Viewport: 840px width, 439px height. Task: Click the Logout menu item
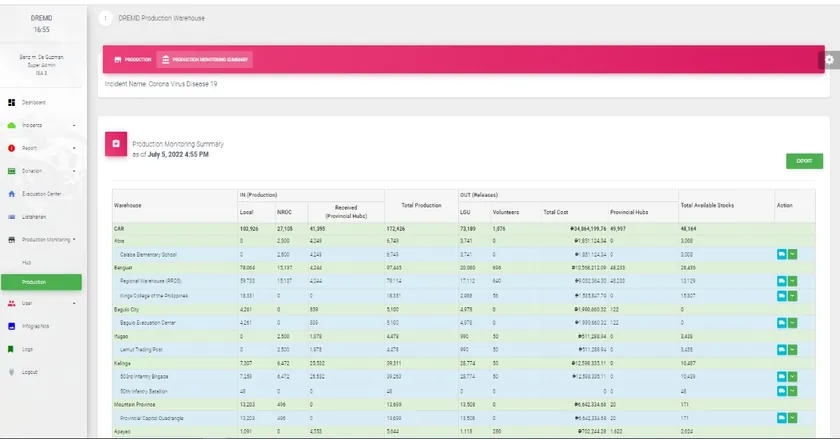[x=29, y=372]
